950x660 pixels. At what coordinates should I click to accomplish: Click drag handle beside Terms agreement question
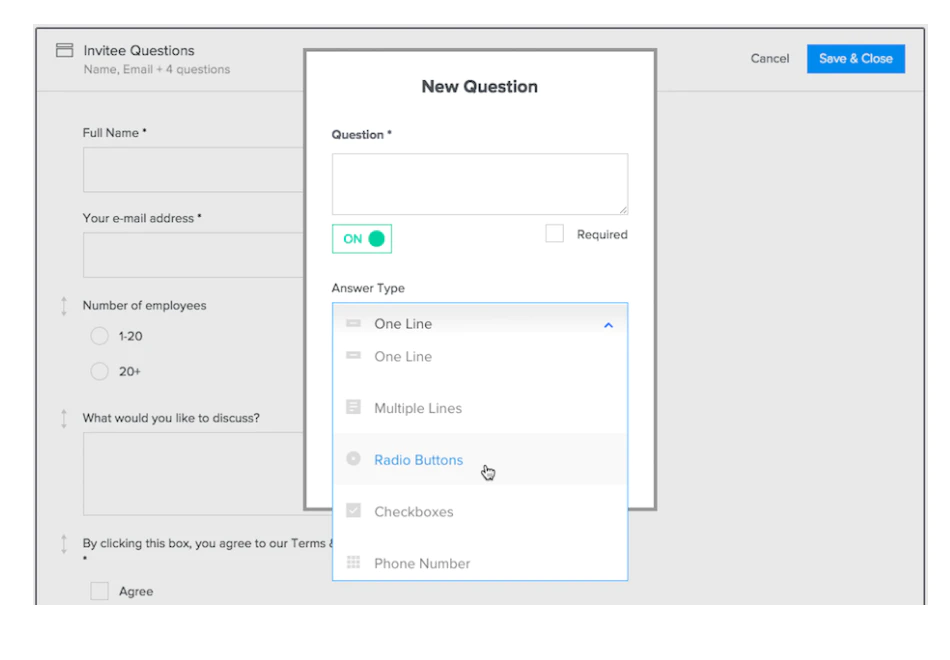[x=65, y=544]
